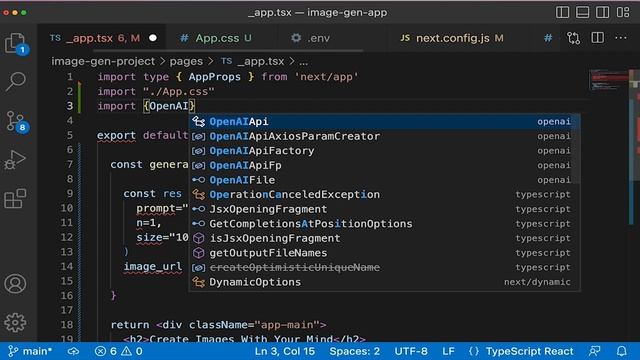Choose isJsxOpeningFragment suggestion
Screen dimensions: 640x360
click(x=384, y=238)
